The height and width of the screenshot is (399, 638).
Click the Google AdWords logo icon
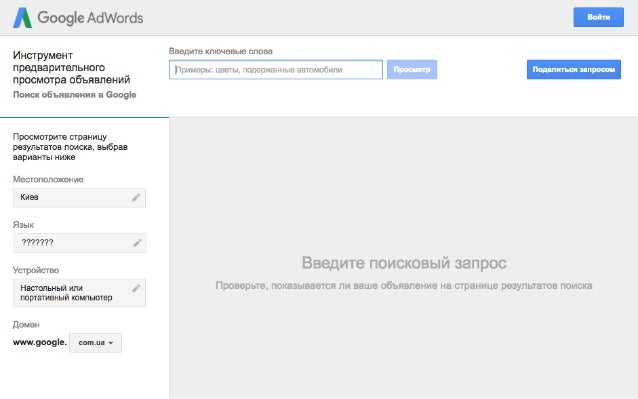22,18
